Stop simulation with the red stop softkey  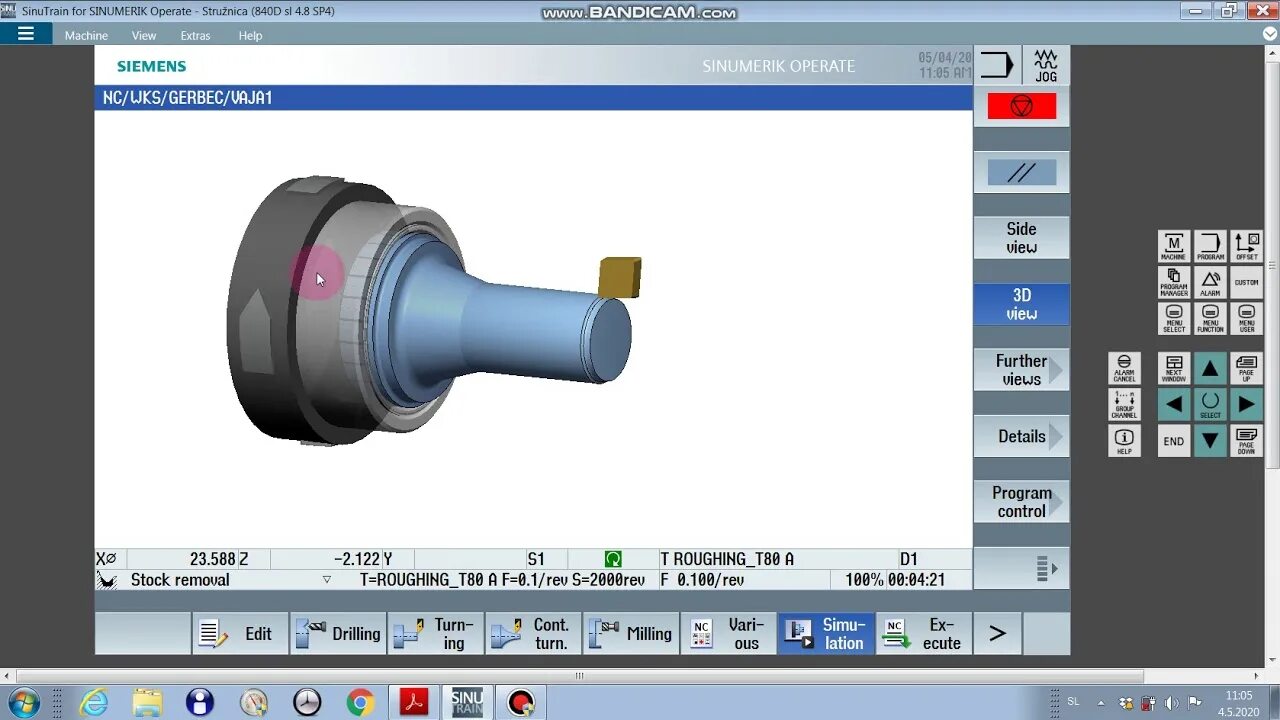(1021, 106)
